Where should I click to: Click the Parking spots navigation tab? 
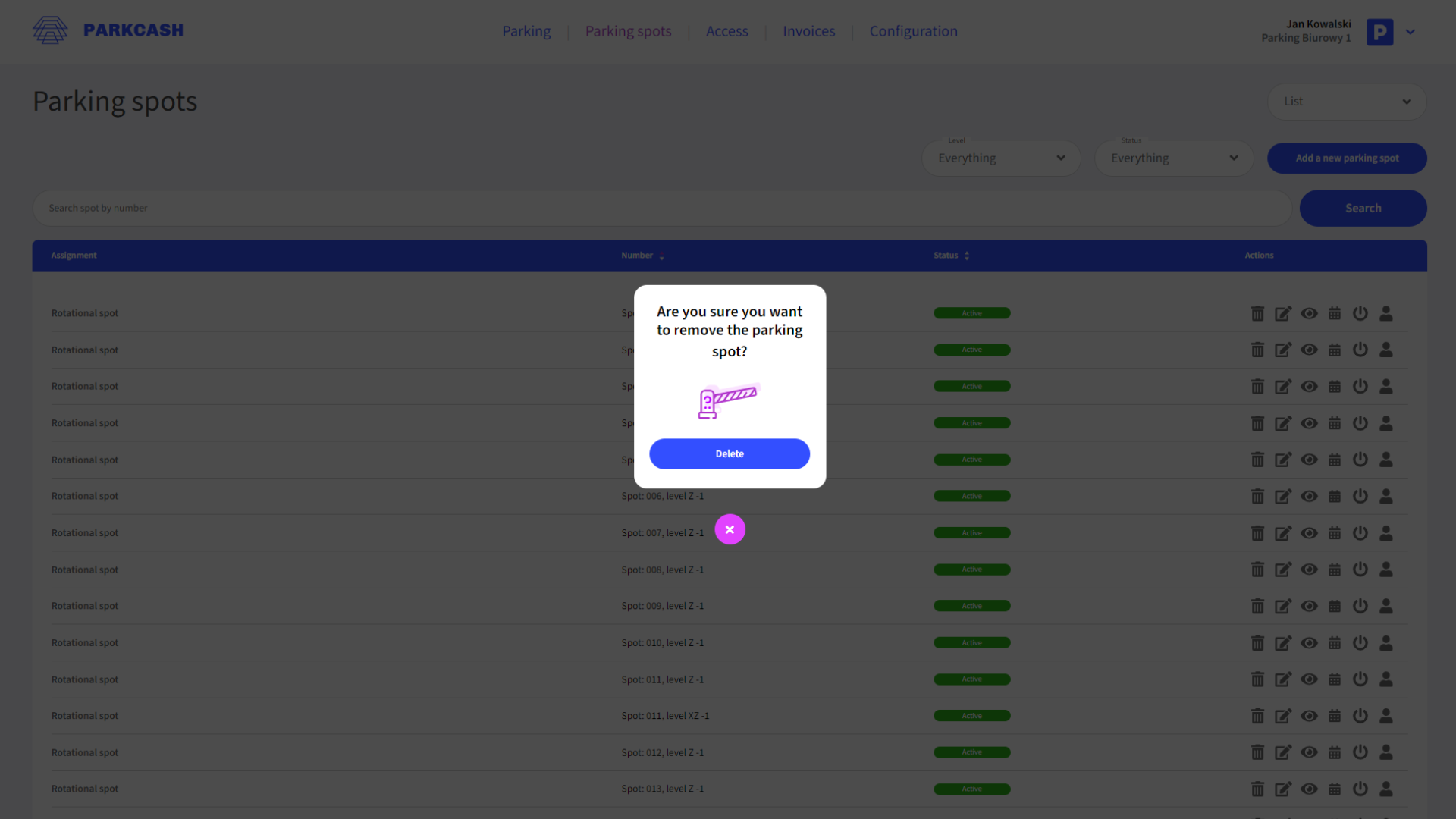[628, 31]
